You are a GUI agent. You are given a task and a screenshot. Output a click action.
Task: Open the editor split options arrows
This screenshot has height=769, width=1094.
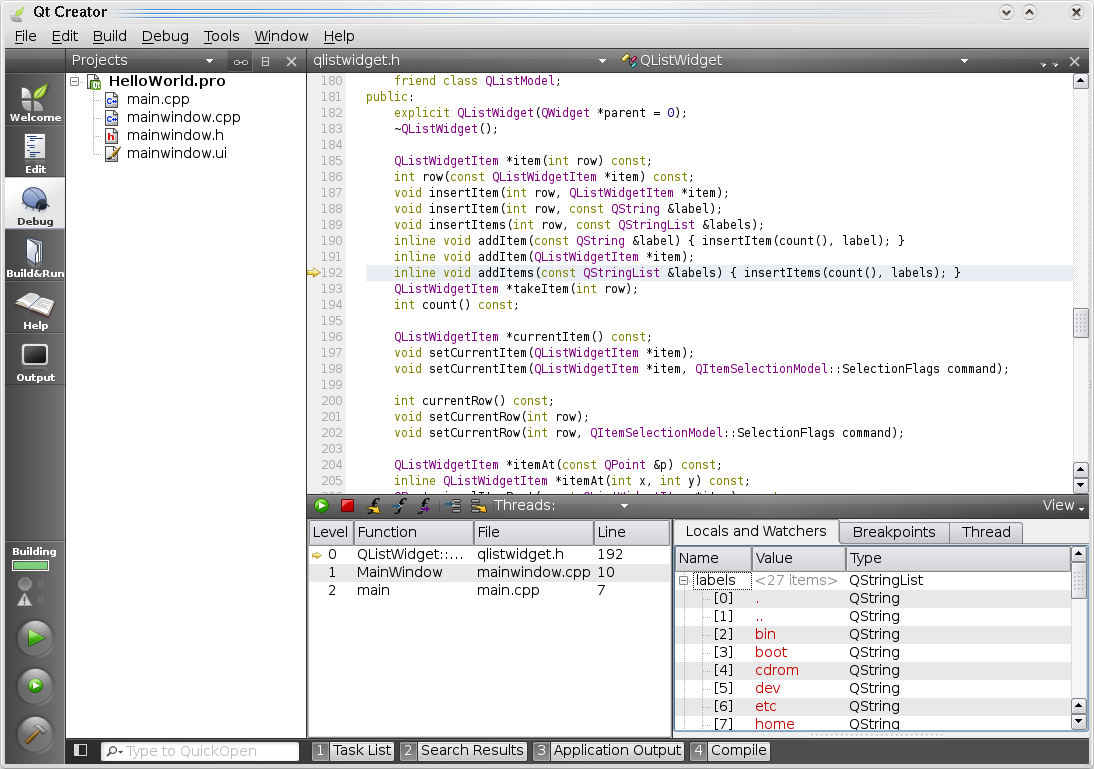[x=1049, y=64]
